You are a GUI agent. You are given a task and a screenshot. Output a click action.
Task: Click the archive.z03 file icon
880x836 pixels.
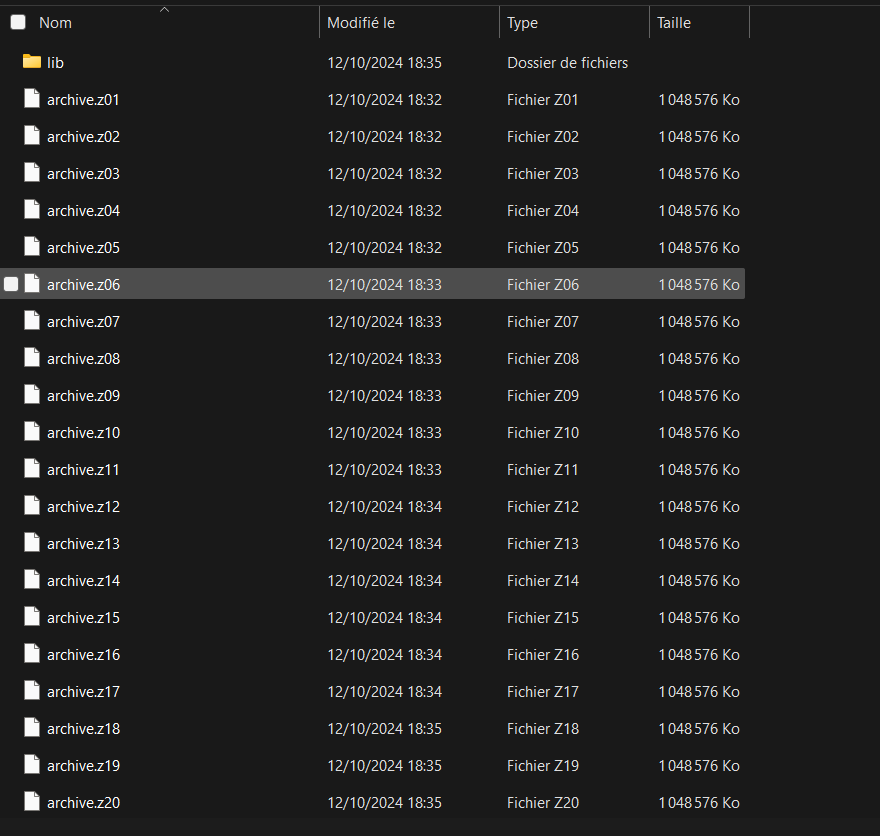[32, 173]
